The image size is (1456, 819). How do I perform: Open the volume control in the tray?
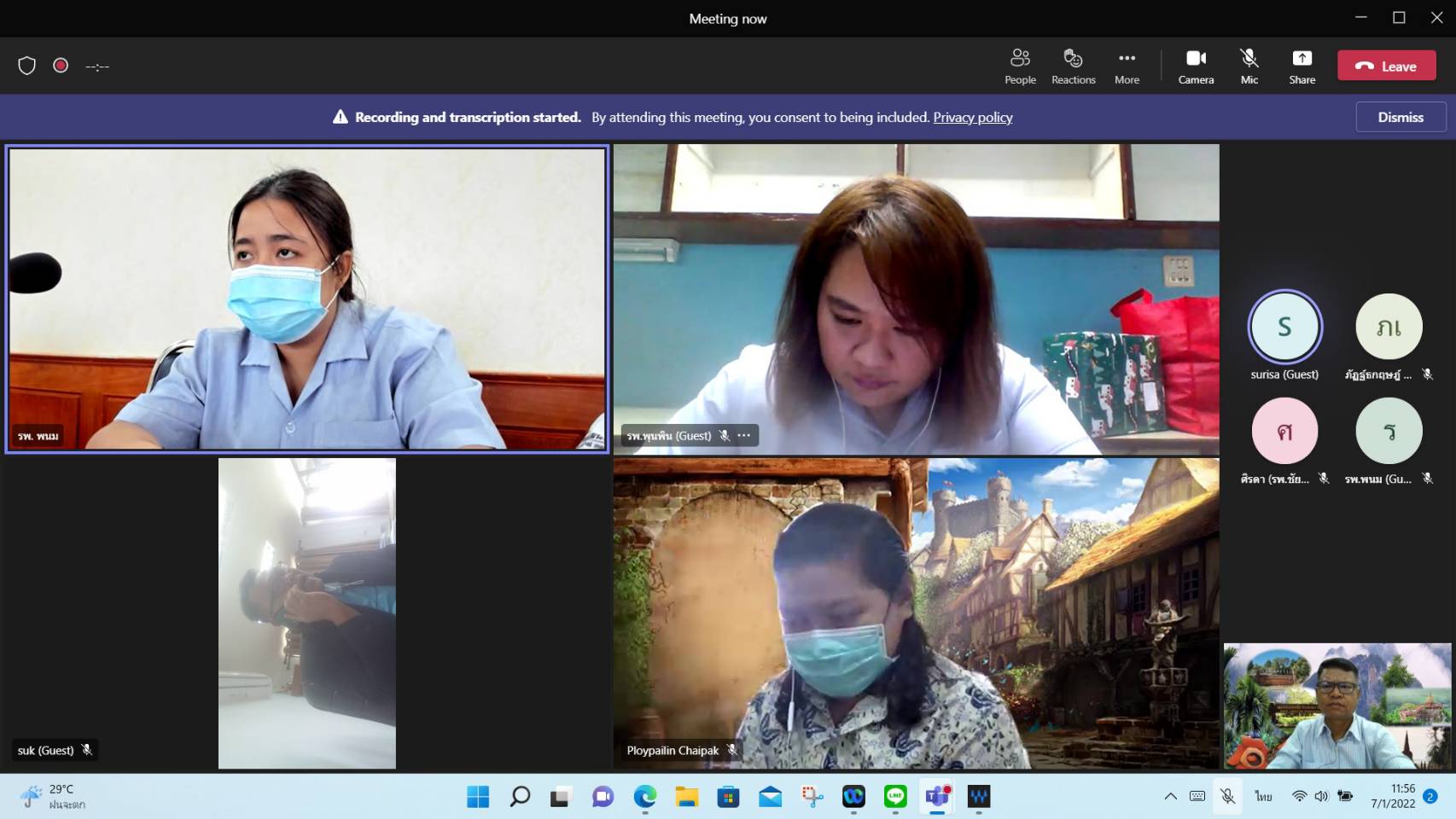click(x=1321, y=796)
